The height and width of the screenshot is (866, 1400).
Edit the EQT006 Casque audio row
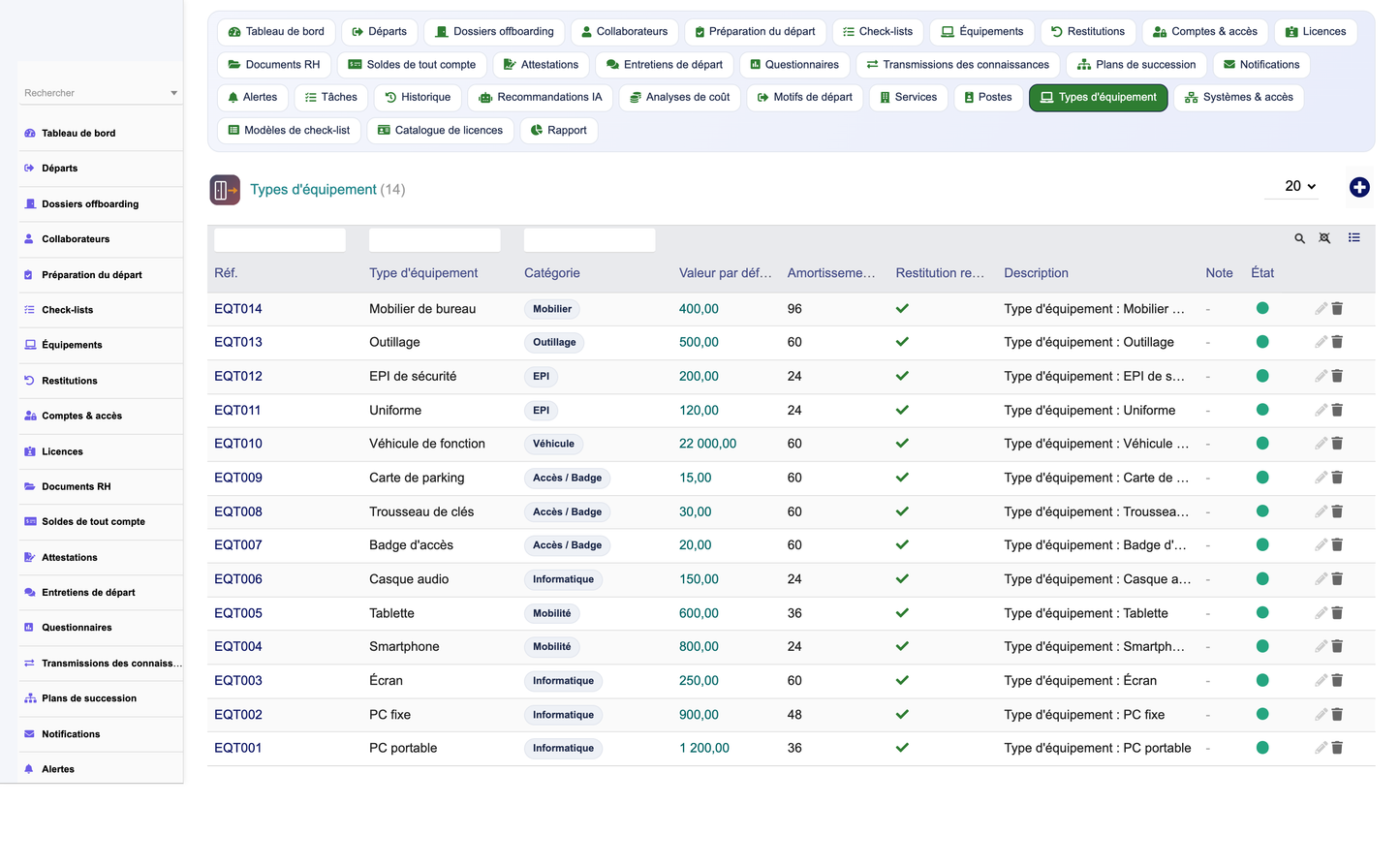pos(1321,578)
